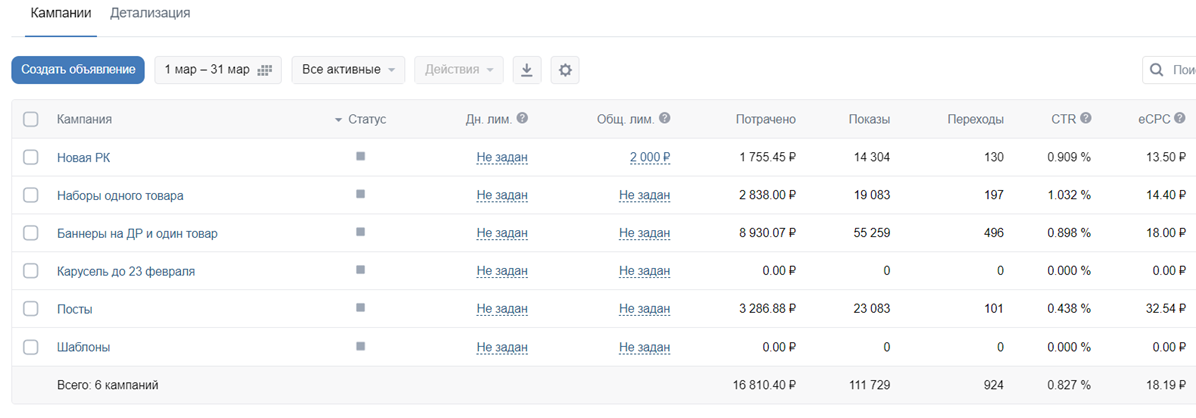Screen dimensions: 1196x418
Task: Select checkbox for Карусель до 23 февраля
Action: point(31,271)
